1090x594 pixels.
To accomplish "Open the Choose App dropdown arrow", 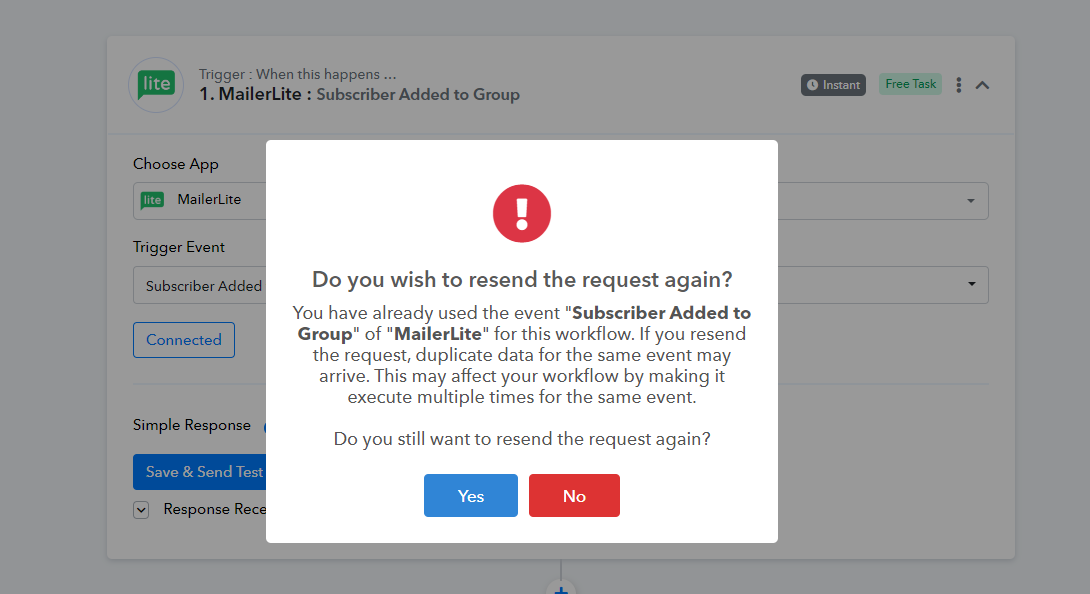I will click(971, 201).
